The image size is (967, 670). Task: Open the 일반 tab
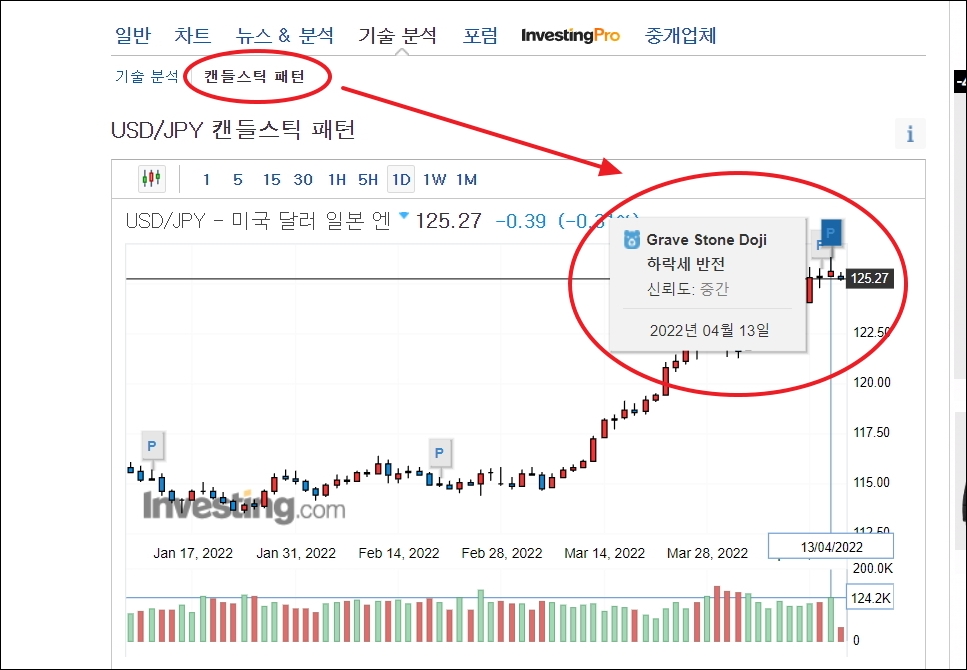tap(133, 35)
